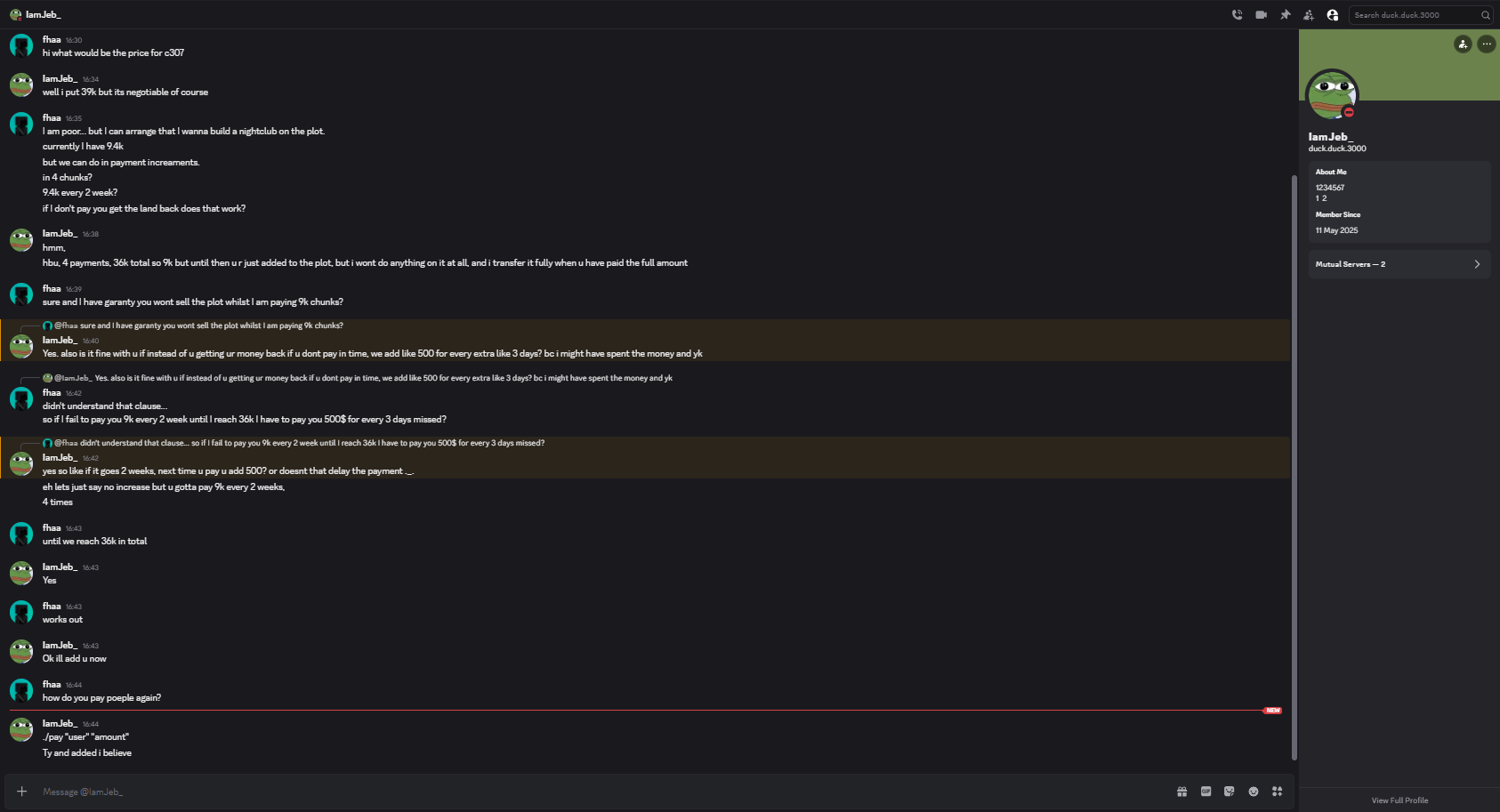
Task: Expand Mutual Servers list
Action: pyautogui.click(x=1399, y=264)
